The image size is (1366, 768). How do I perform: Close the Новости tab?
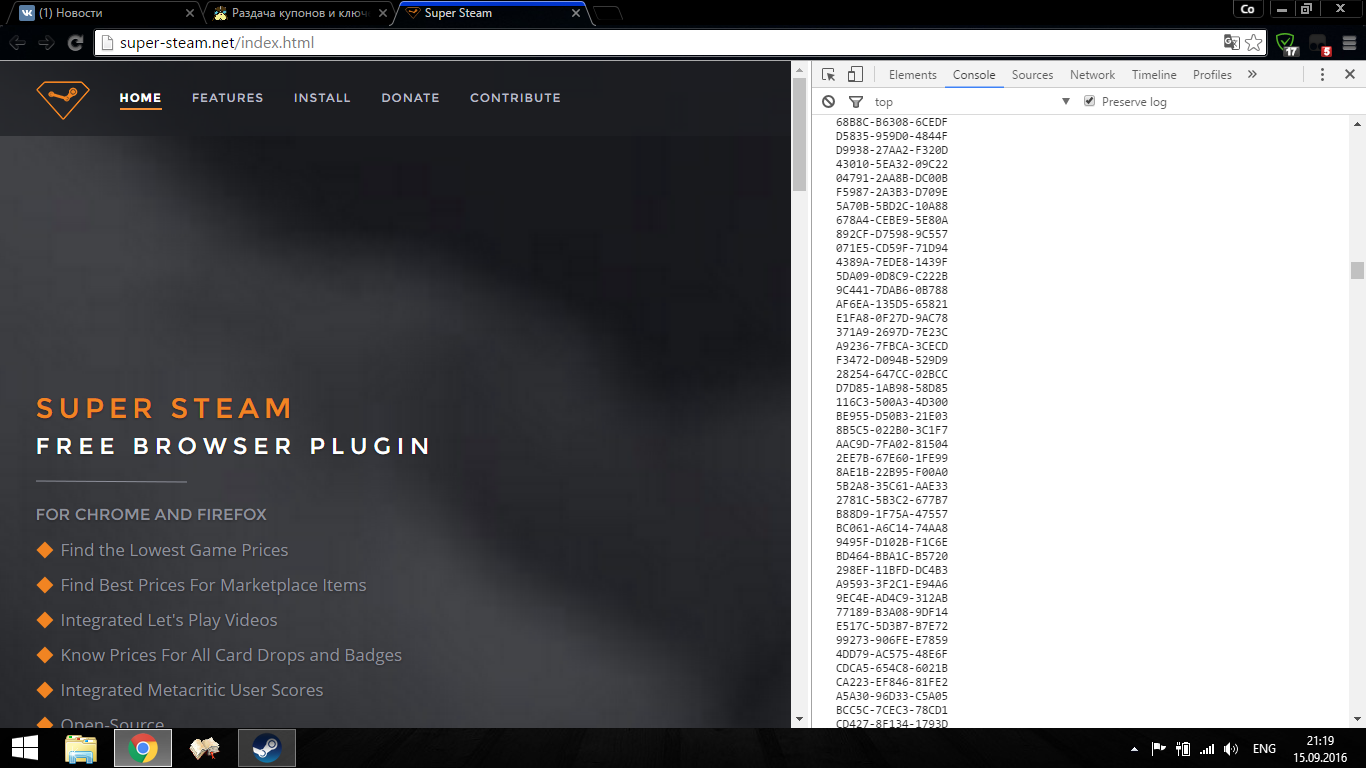point(188,14)
